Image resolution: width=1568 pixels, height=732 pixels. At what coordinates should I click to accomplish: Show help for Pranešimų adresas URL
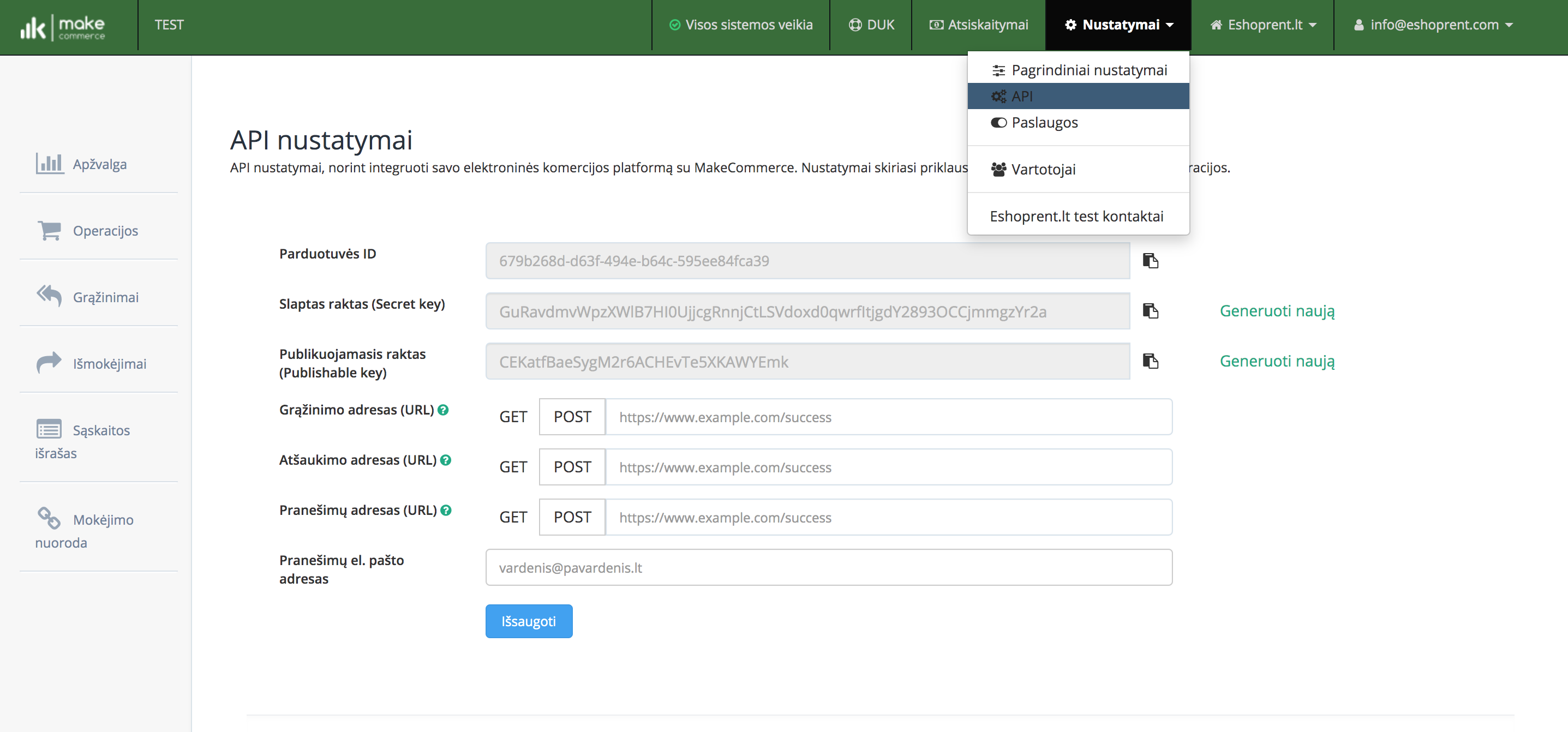click(446, 511)
